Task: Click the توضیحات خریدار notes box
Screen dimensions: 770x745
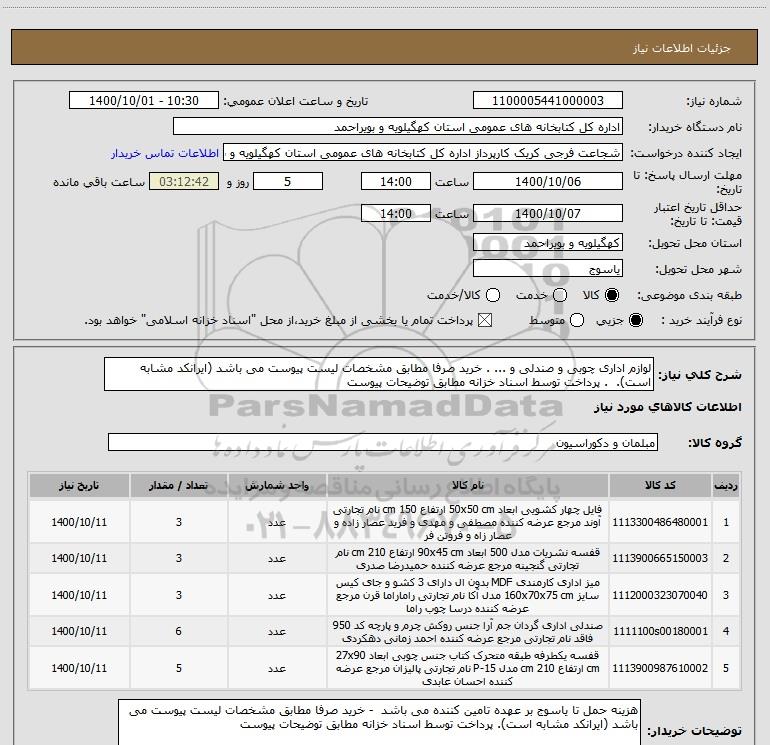Action: tap(379, 722)
